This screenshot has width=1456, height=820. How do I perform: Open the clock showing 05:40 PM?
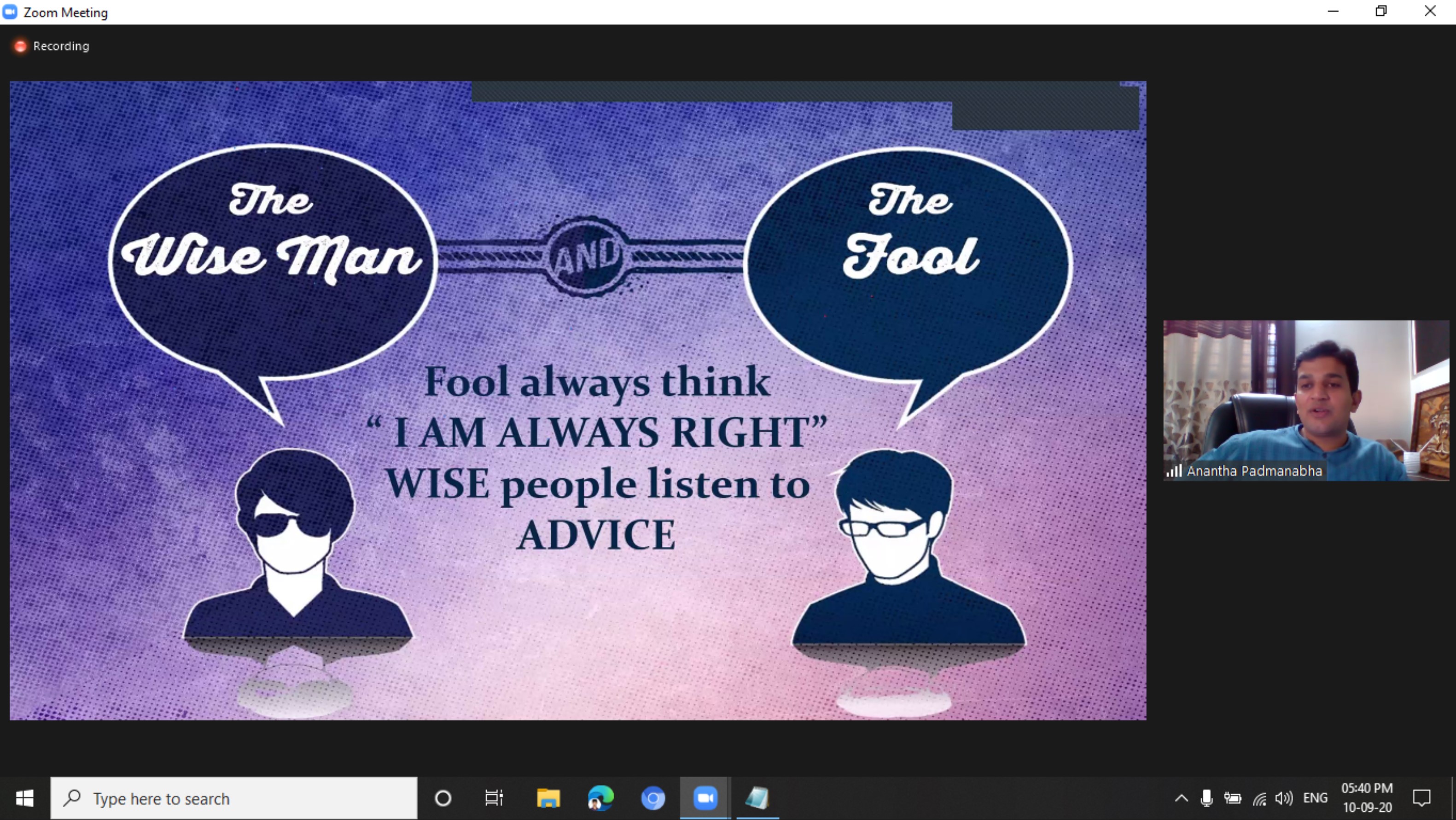(x=1367, y=797)
